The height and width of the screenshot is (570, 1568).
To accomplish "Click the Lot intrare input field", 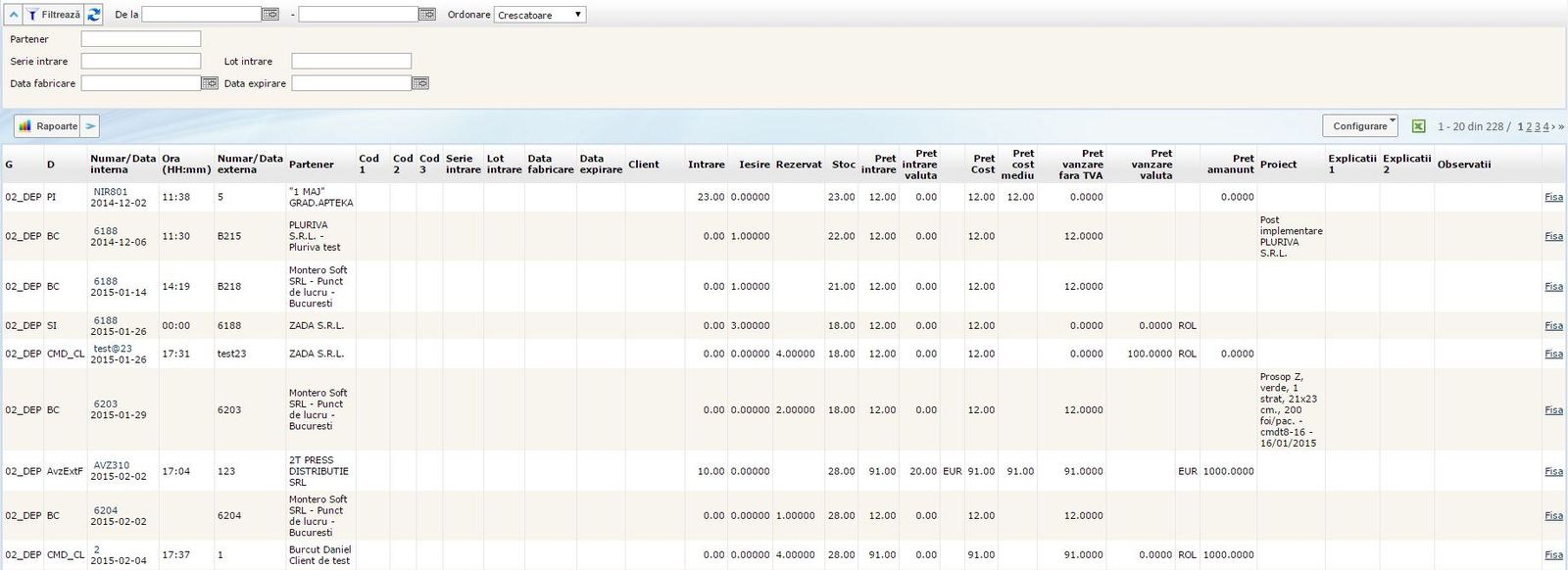I will coord(351,61).
